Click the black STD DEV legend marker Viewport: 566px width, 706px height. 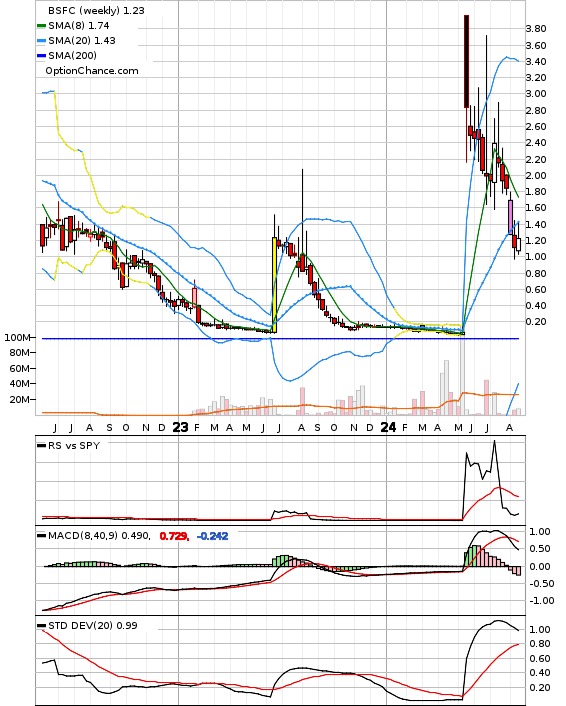click(x=41, y=625)
